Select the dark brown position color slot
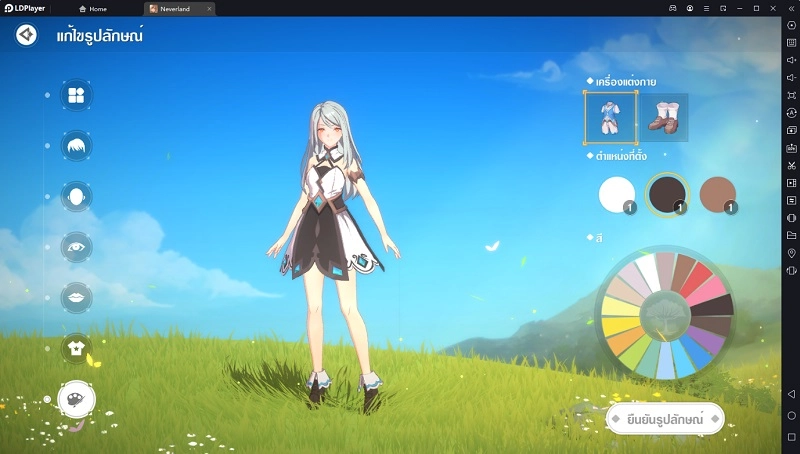 coord(667,195)
